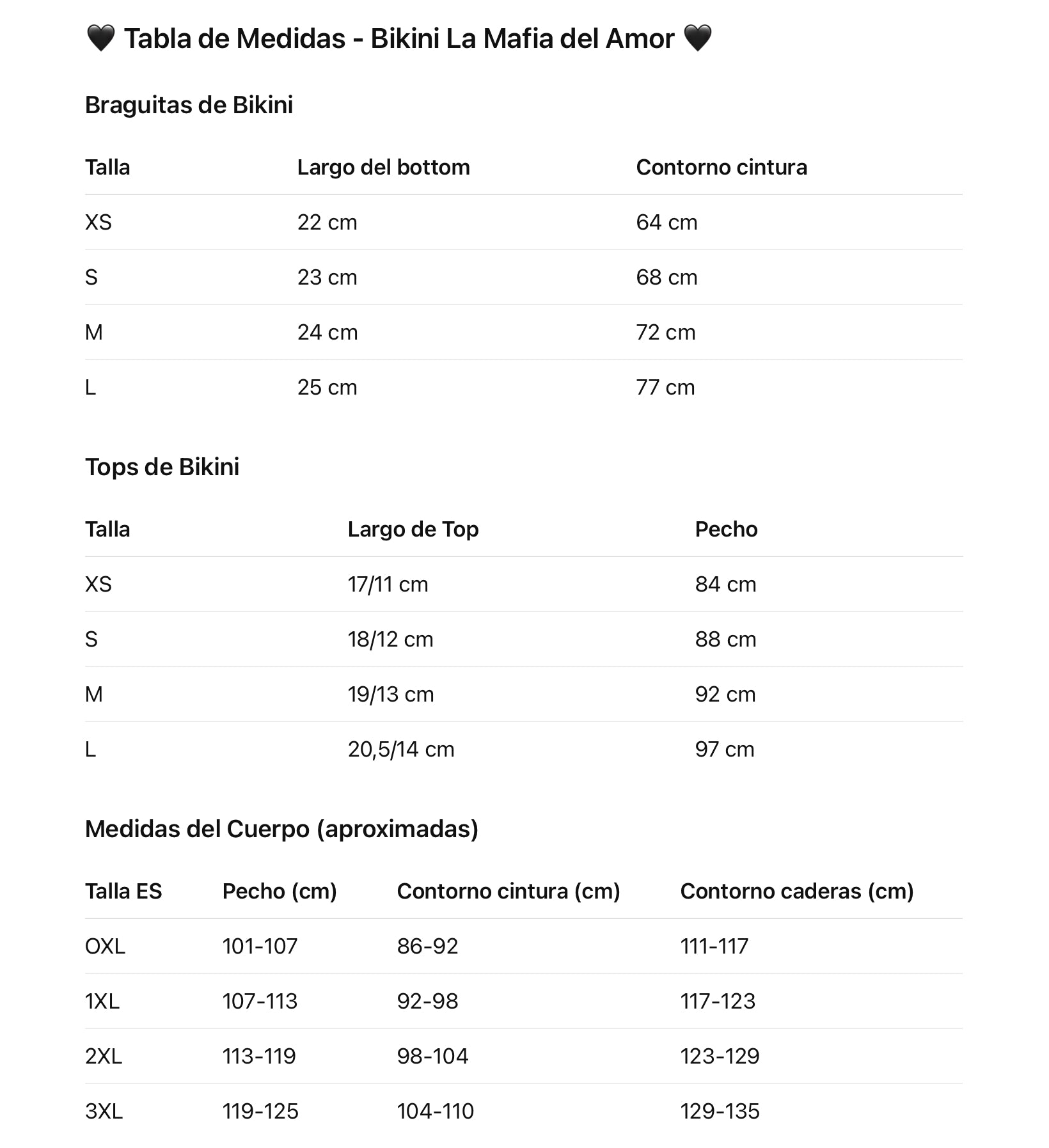Image resolution: width=1049 pixels, height=1148 pixels.
Task: Select the Tops de Bikini heading
Action: pyautogui.click(x=162, y=467)
